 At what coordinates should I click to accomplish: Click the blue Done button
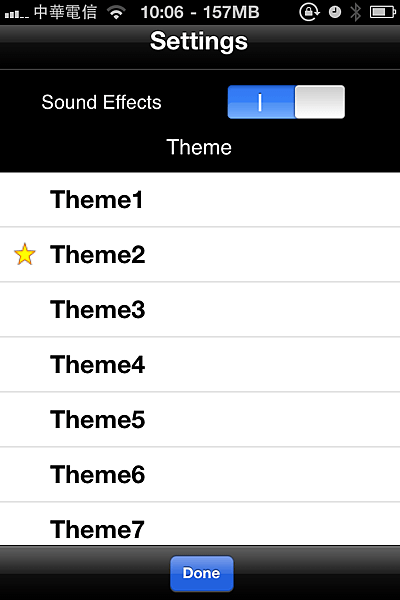202,573
